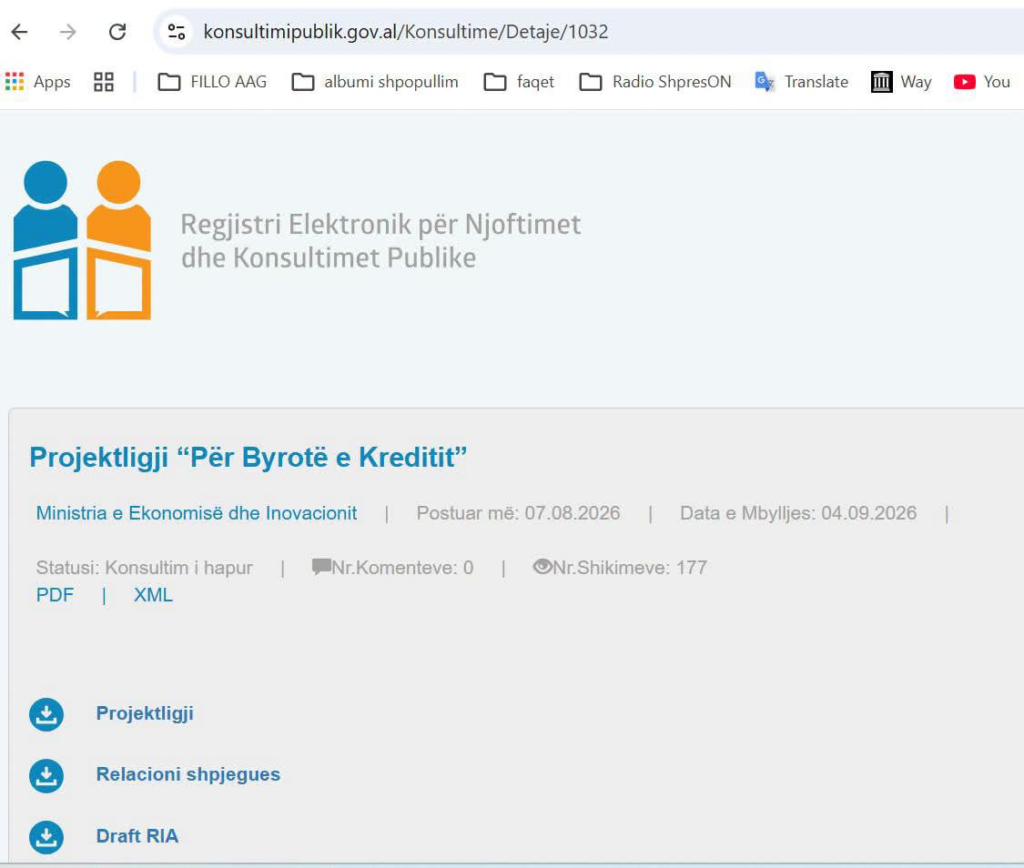
Task: Open site information icon in address bar
Action: [x=176, y=31]
